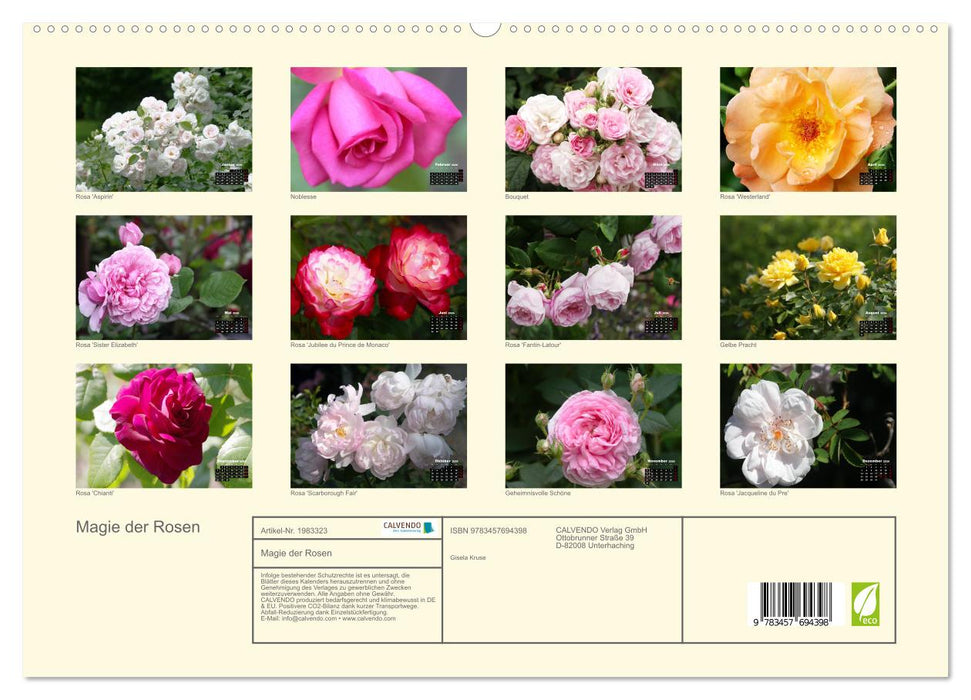This screenshot has width=971, height=700.
Task: Click the calendar grid on Rosa 'Westerland' image
Action: point(876,180)
